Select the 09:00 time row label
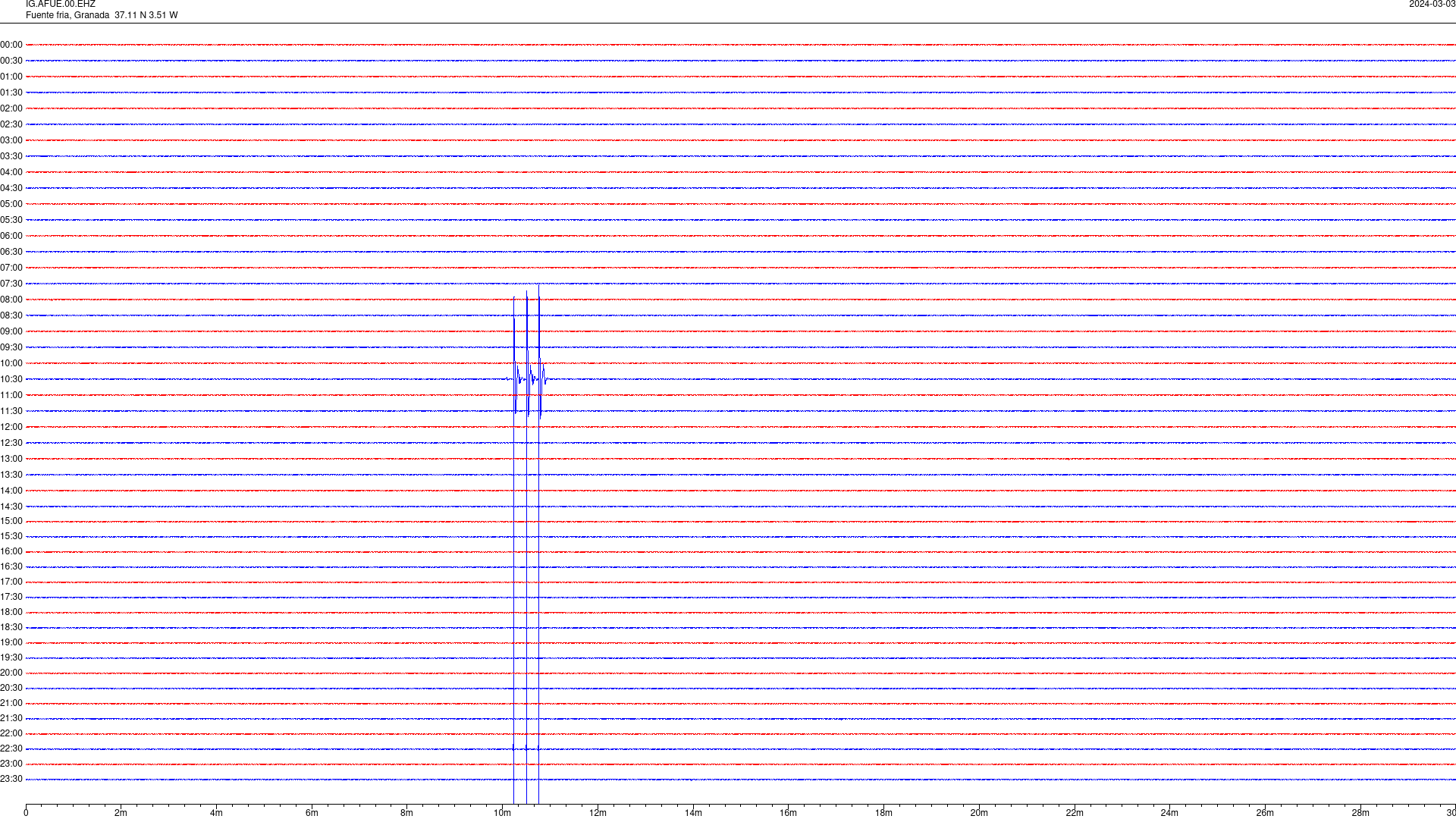 point(11,331)
